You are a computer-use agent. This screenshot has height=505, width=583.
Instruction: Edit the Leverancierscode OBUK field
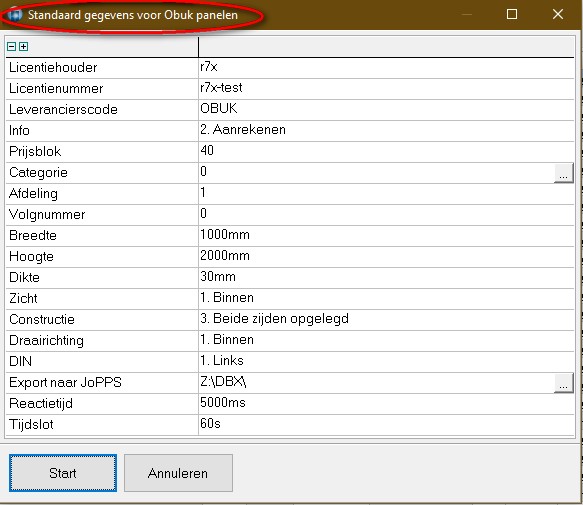click(x=386, y=109)
